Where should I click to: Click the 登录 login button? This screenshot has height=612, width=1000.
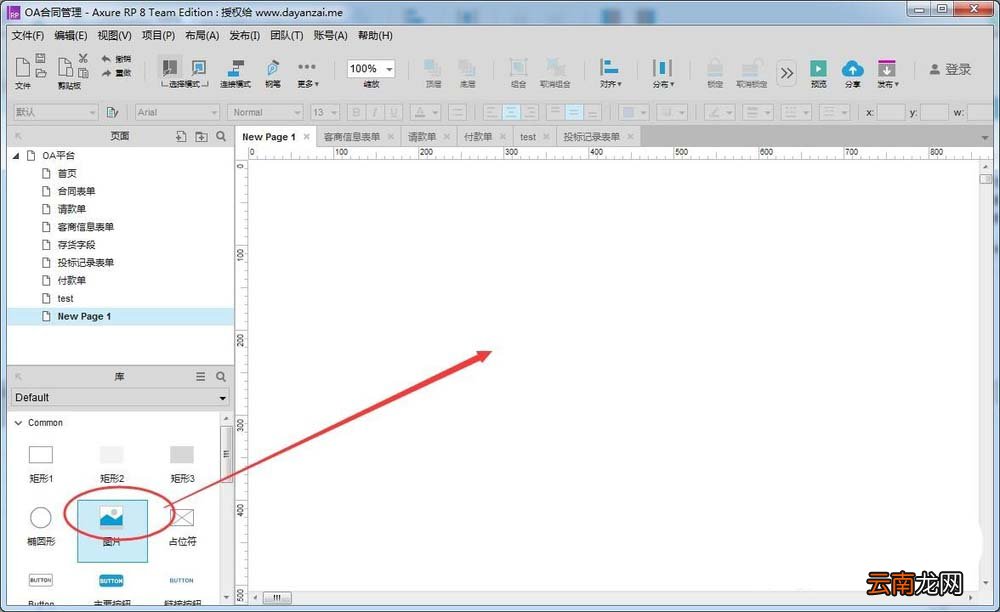click(950, 69)
